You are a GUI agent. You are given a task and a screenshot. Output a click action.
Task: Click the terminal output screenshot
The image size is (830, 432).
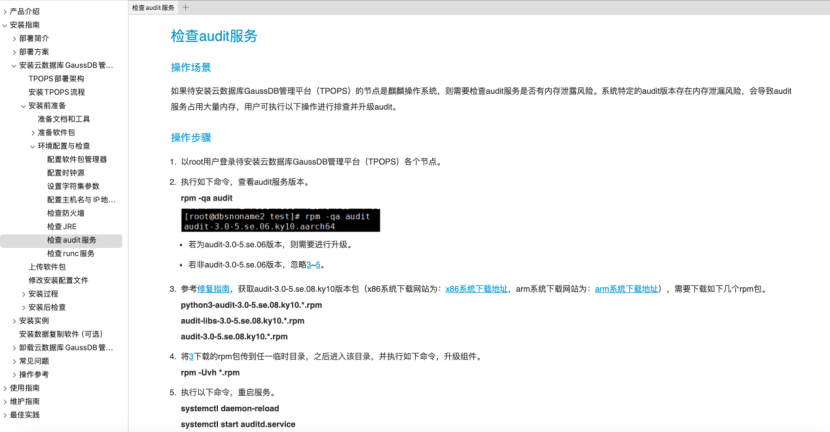click(281, 221)
